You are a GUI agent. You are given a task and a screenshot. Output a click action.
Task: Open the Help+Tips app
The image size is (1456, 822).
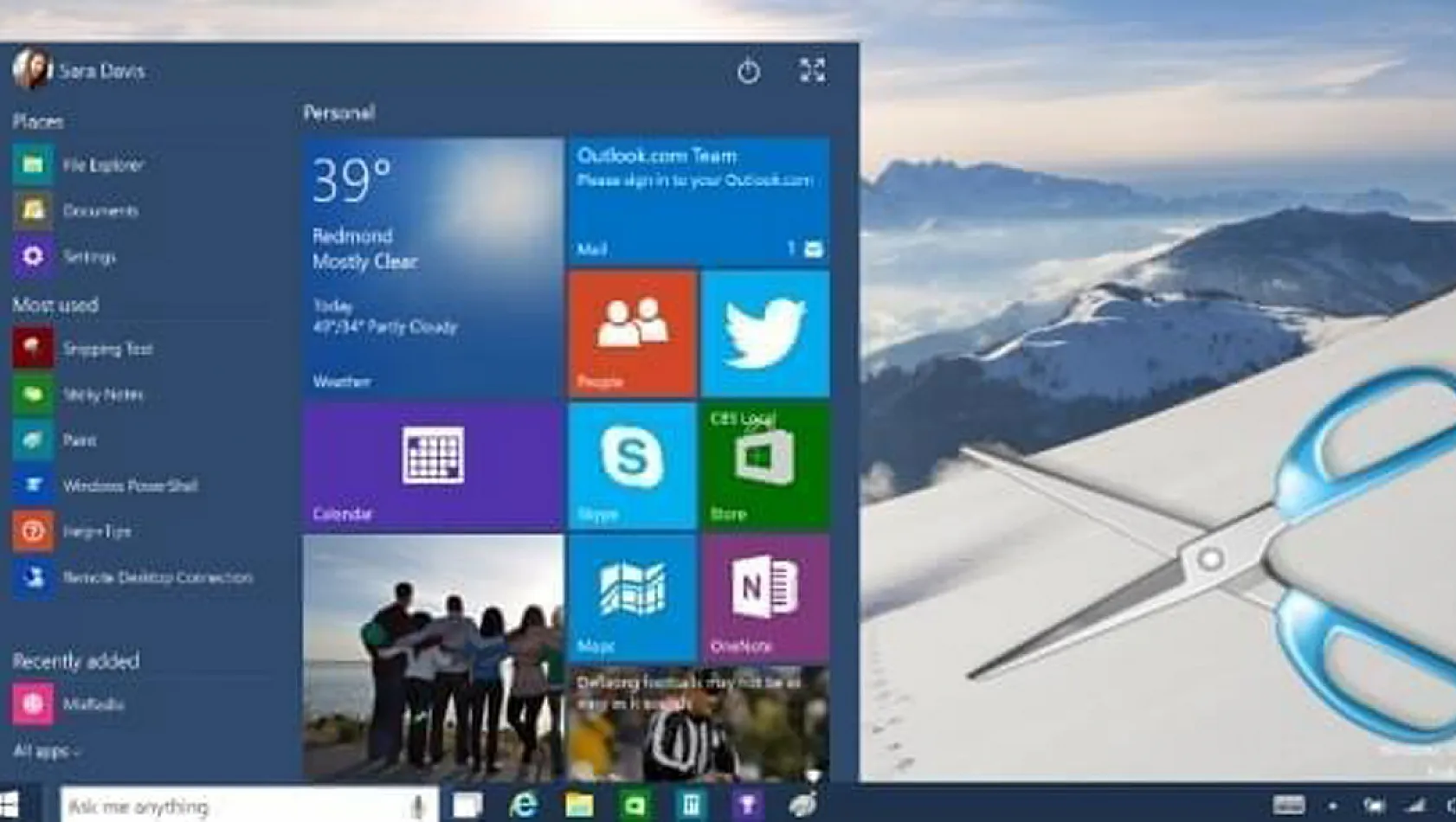coord(73,531)
